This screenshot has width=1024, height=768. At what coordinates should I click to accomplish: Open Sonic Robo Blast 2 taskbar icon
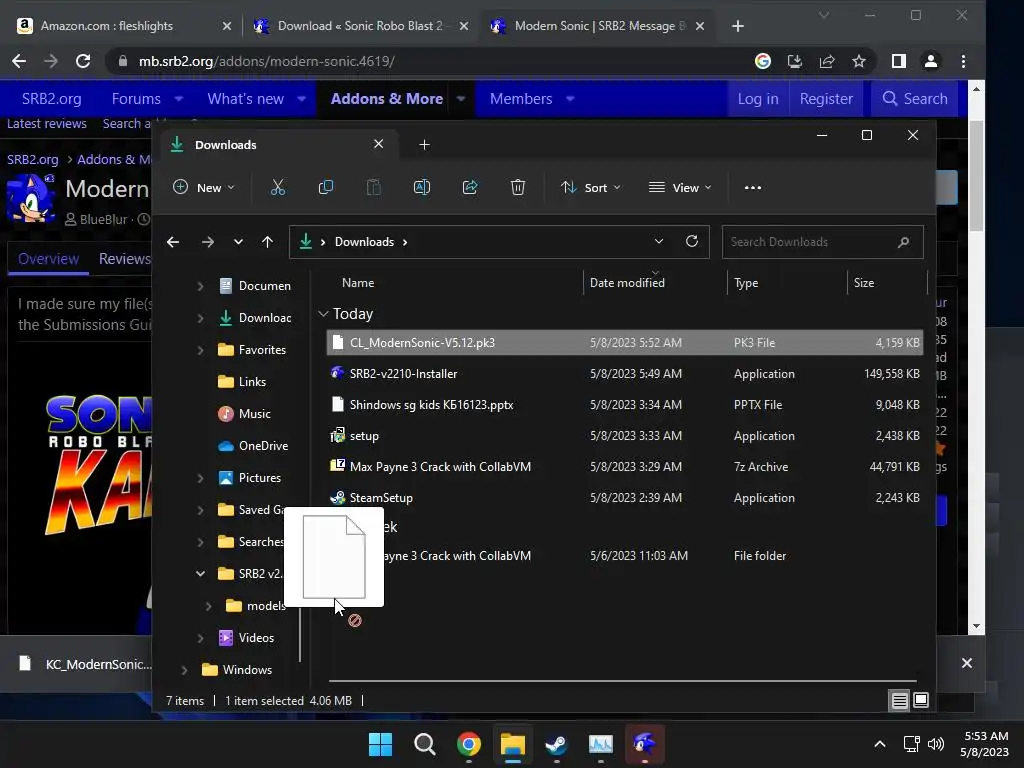tap(645, 744)
